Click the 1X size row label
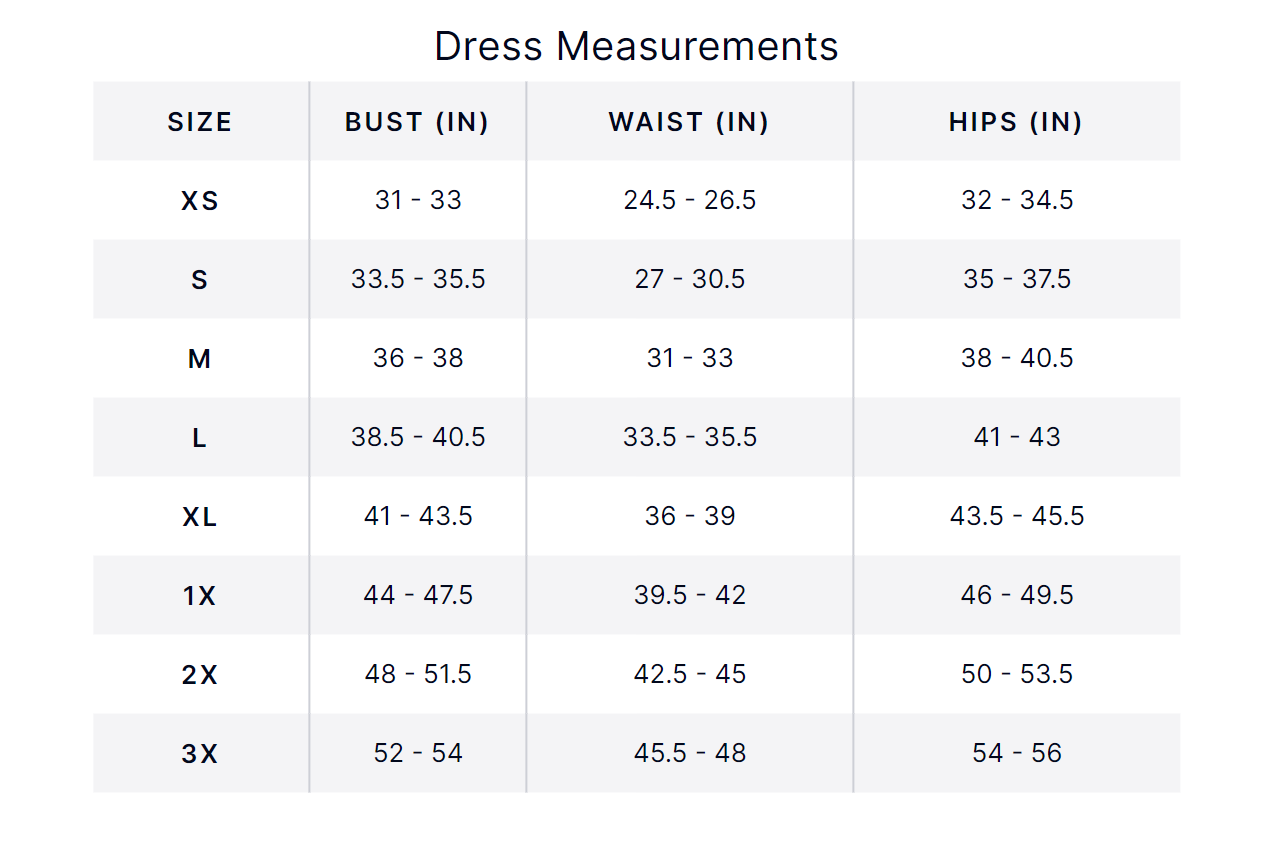 click(x=200, y=596)
